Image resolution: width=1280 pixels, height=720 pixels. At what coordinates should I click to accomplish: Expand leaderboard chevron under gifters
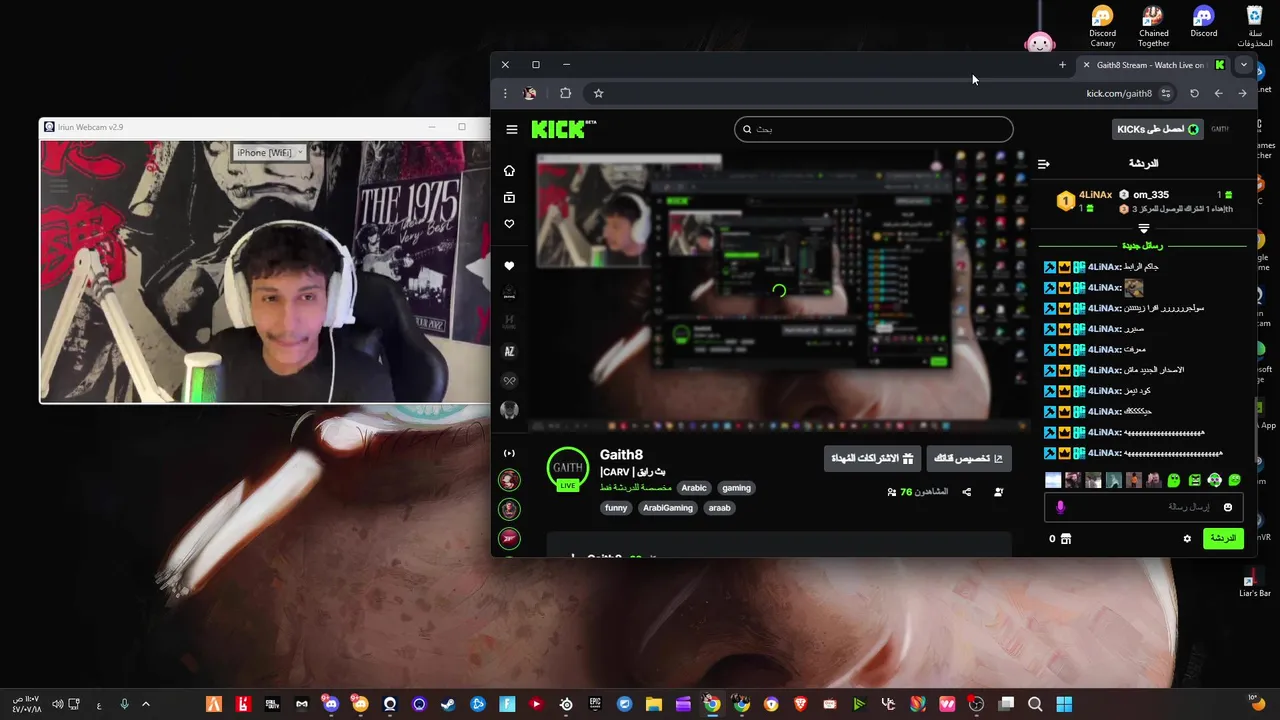tap(1144, 229)
